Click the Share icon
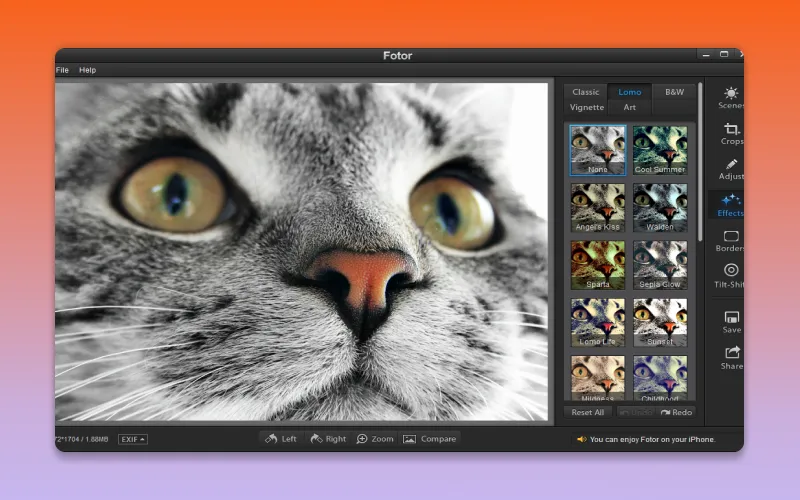This screenshot has width=800, height=500. point(732,357)
